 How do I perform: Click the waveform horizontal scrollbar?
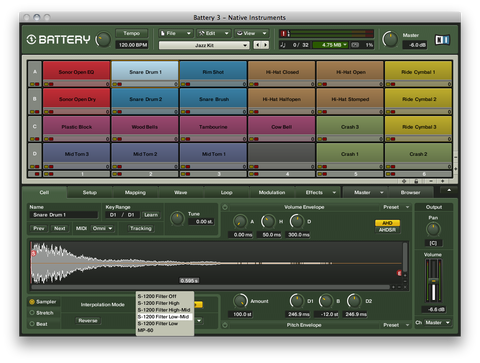pyautogui.click(x=211, y=287)
